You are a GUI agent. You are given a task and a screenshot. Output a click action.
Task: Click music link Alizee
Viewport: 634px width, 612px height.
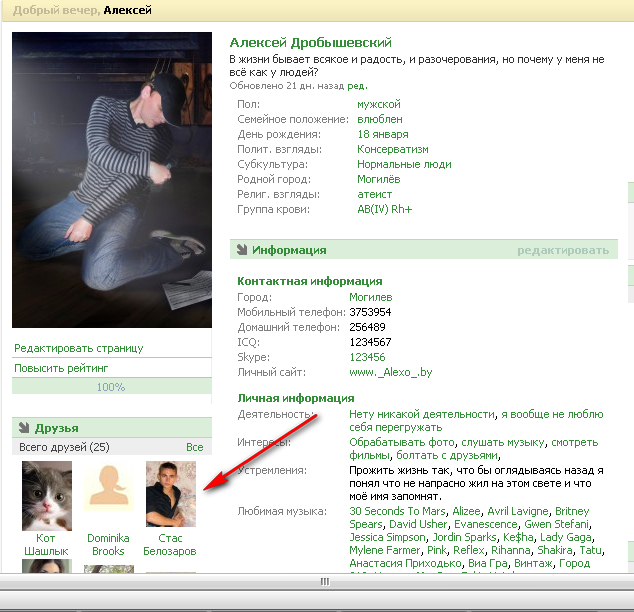point(466,511)
